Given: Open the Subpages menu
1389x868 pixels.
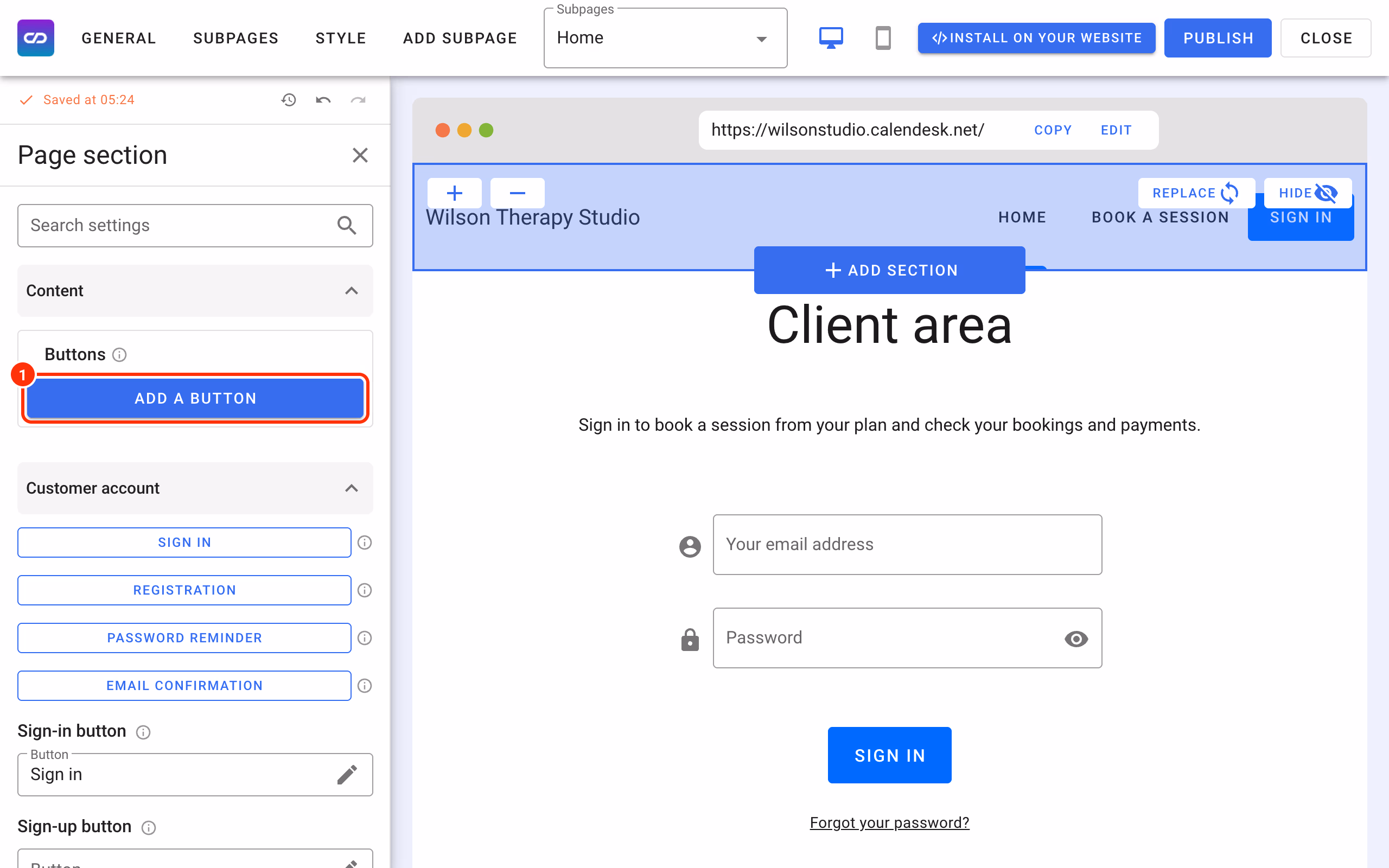Looking at the screenshot, I should pyautogui.click(x=236, y=38).
